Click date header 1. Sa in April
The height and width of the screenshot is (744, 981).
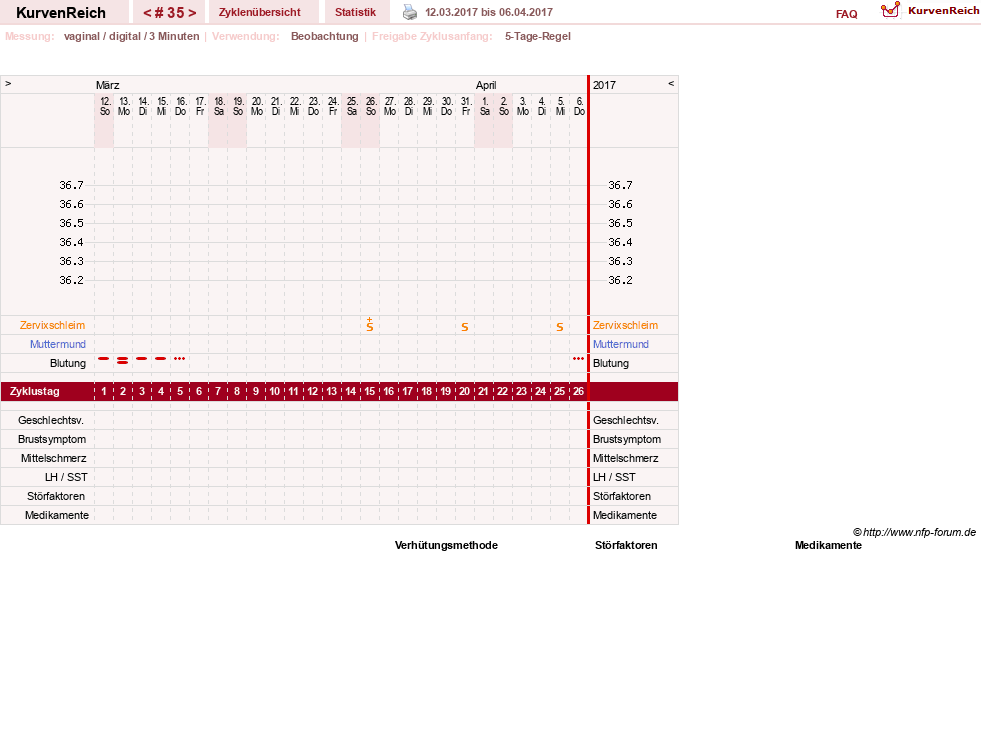point(484,106)
